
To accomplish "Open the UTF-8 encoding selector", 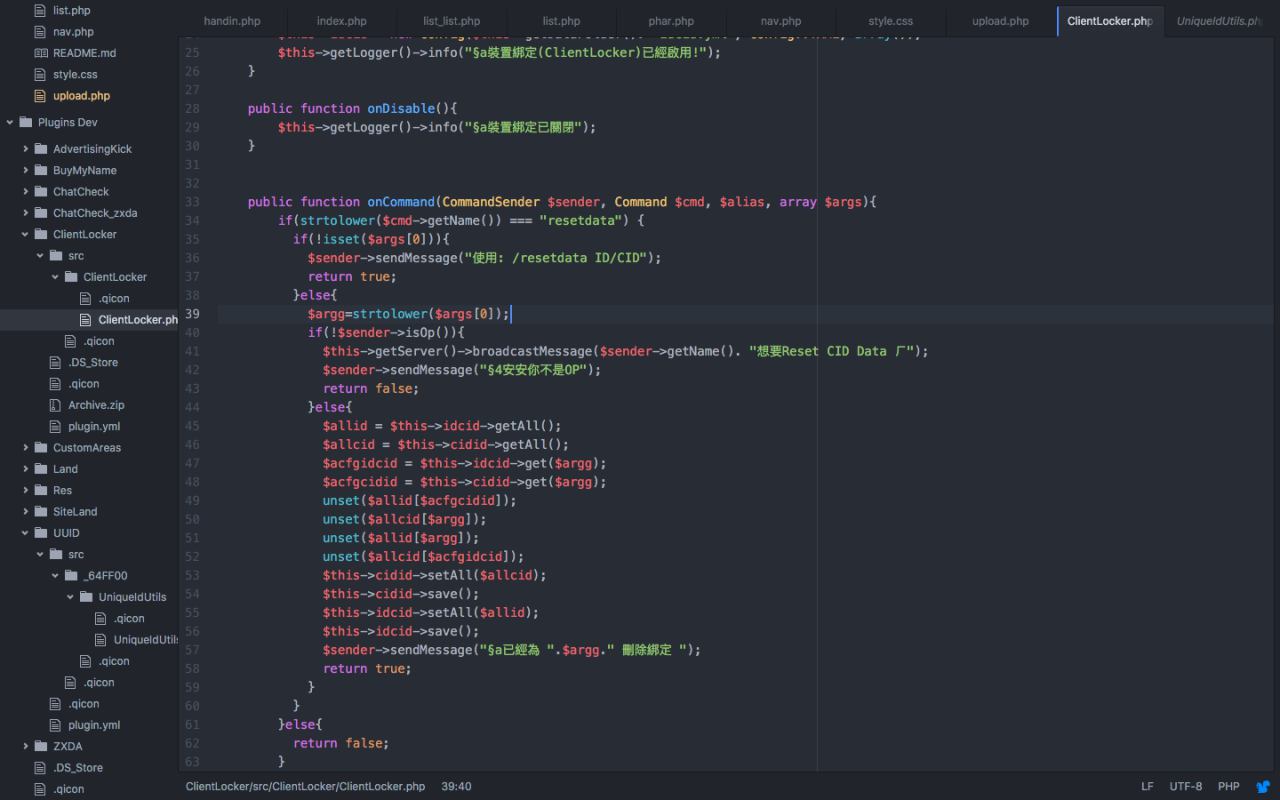I will [x=1186, y=787].
